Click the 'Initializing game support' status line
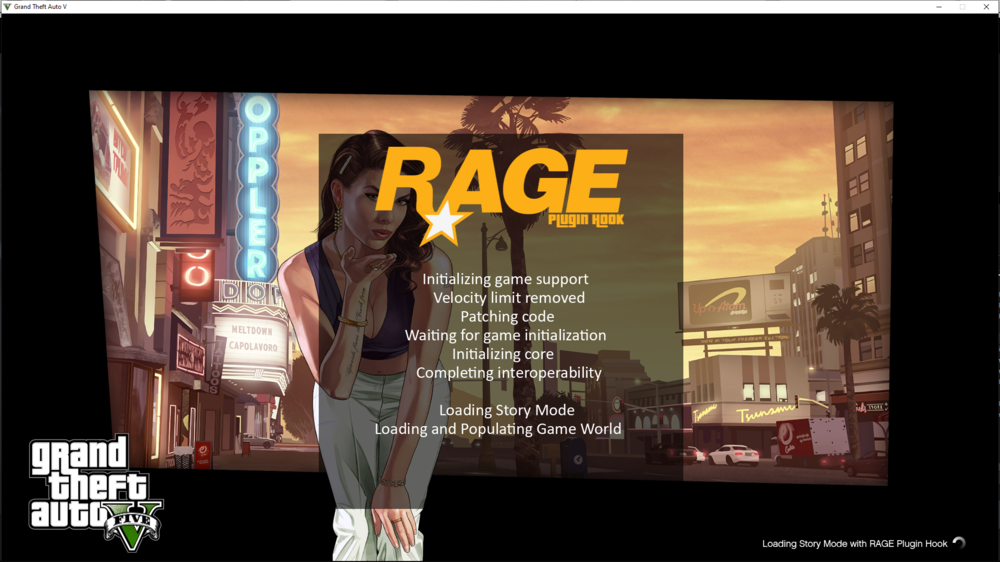The image size is (1000, 562). [x=505, y=279]
